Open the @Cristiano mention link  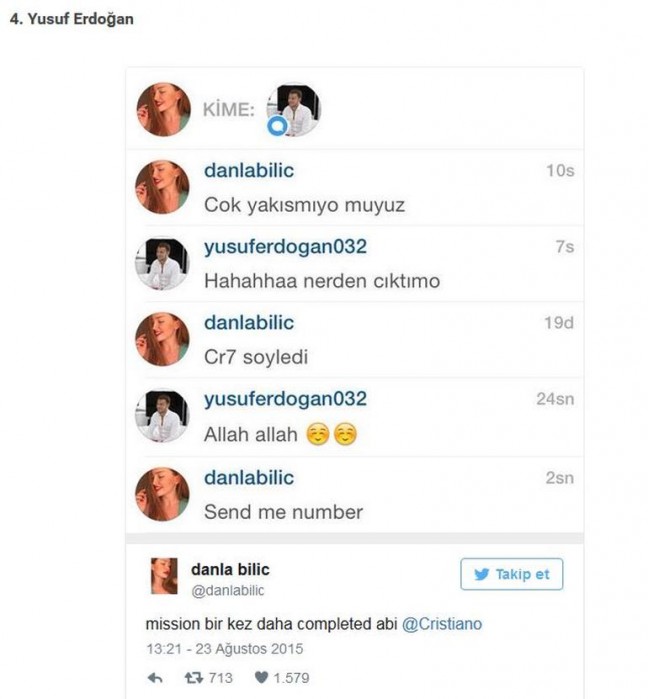pyautogui.click(x=442, y=624)
